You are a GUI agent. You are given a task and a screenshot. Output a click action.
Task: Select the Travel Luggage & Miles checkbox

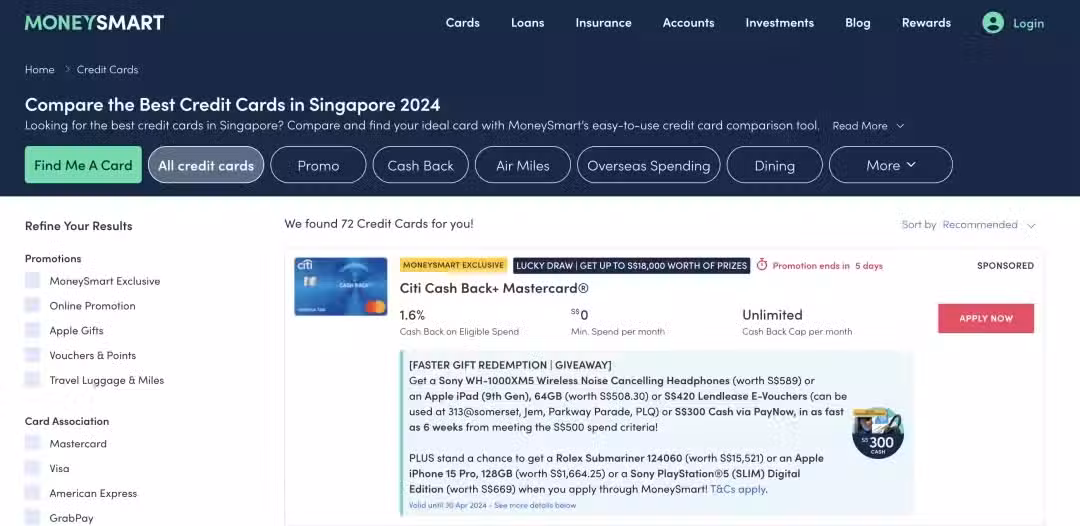pos(32,379)
